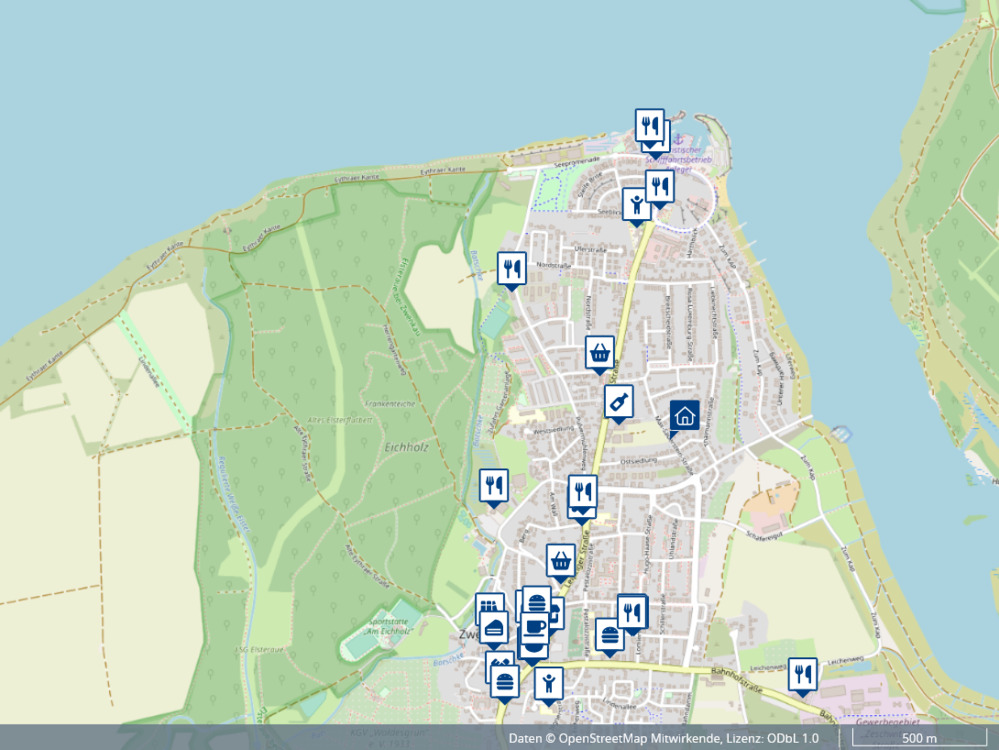Click the restaurant marker on Leichenweg
999x750 pixels.
pyautogui.click(x=801, y=674)
